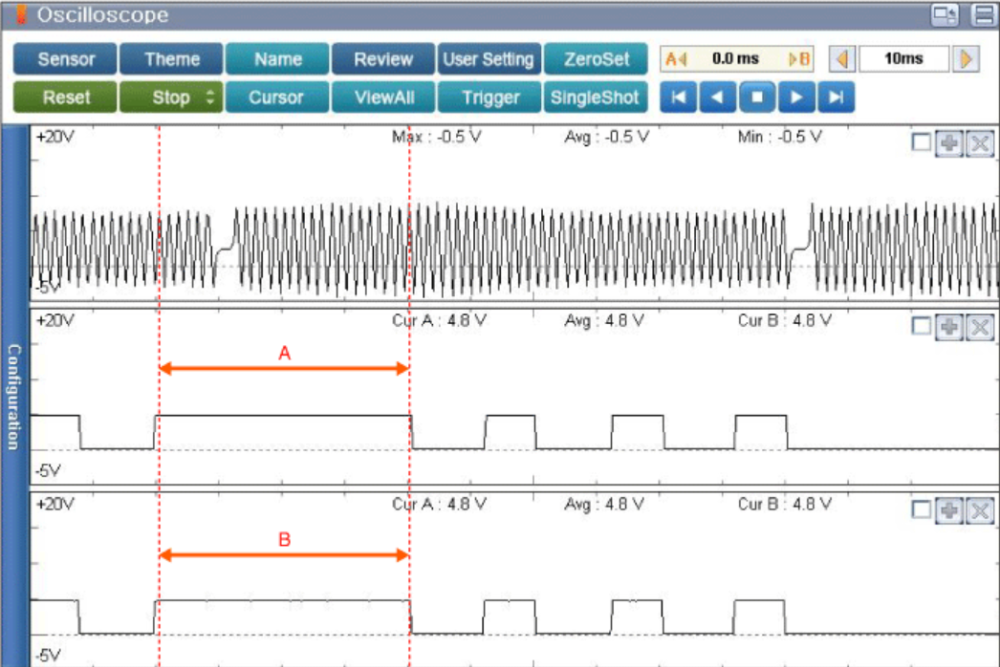Image resolution: width=1000 pixels, height=667 pixels.
Task: Click the 10ms time base field
Action: (x=903, y=59)
